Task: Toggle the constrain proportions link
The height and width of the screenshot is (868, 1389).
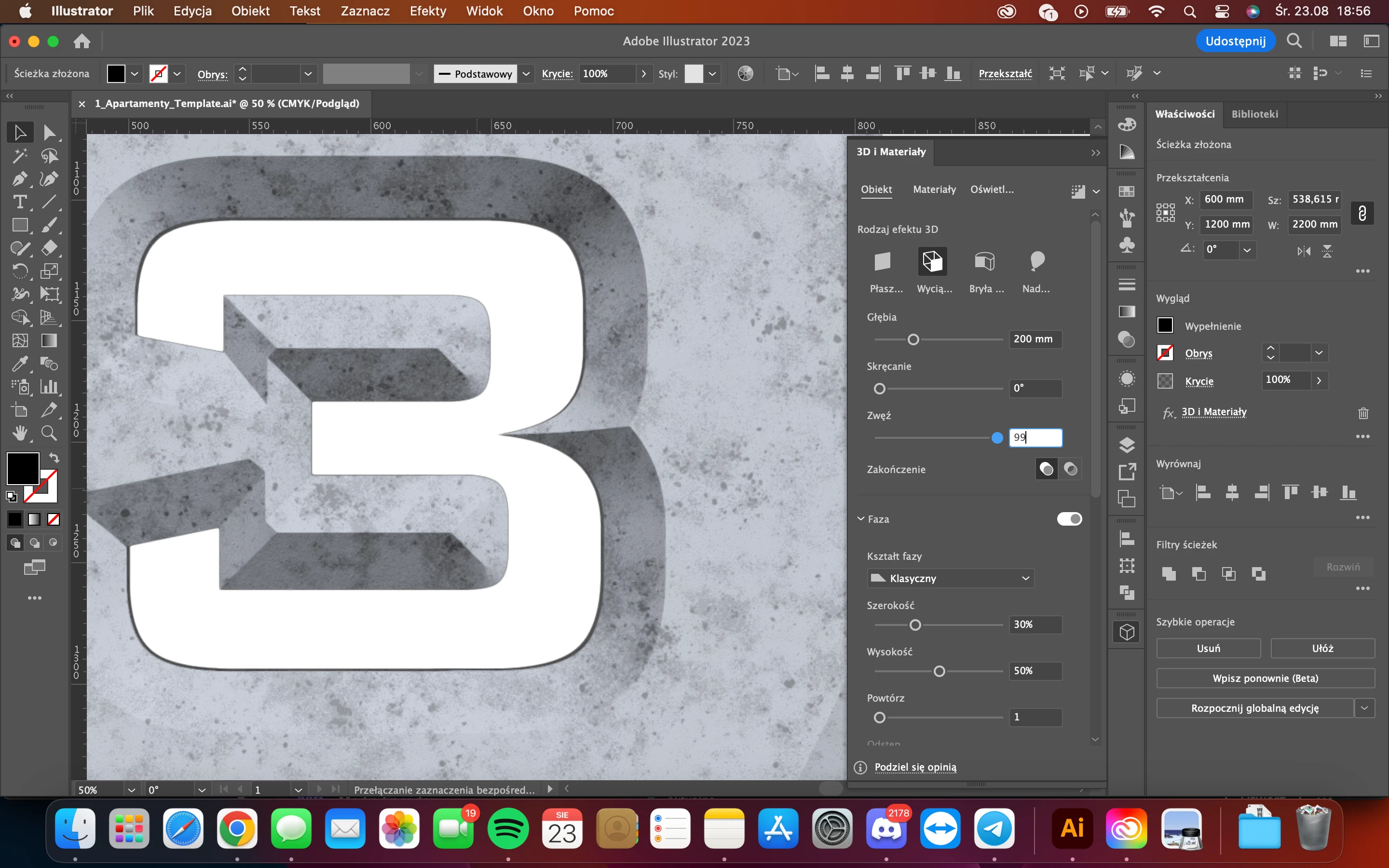Action: pyautogui.click(x=1362, y=213)
